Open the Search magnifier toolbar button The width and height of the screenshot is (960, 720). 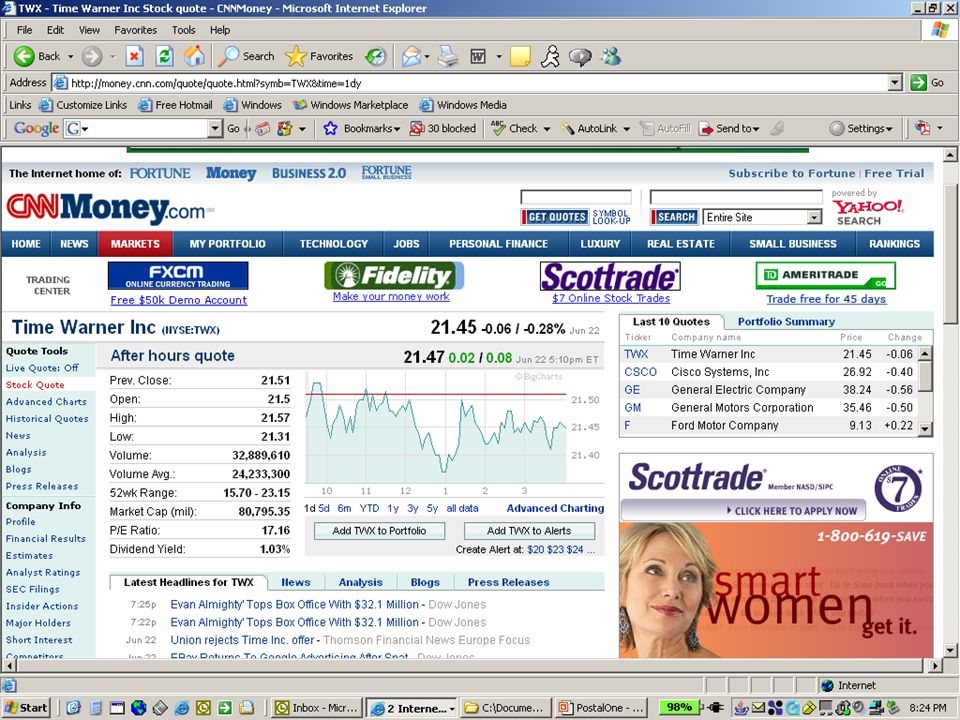pos(247,56)
